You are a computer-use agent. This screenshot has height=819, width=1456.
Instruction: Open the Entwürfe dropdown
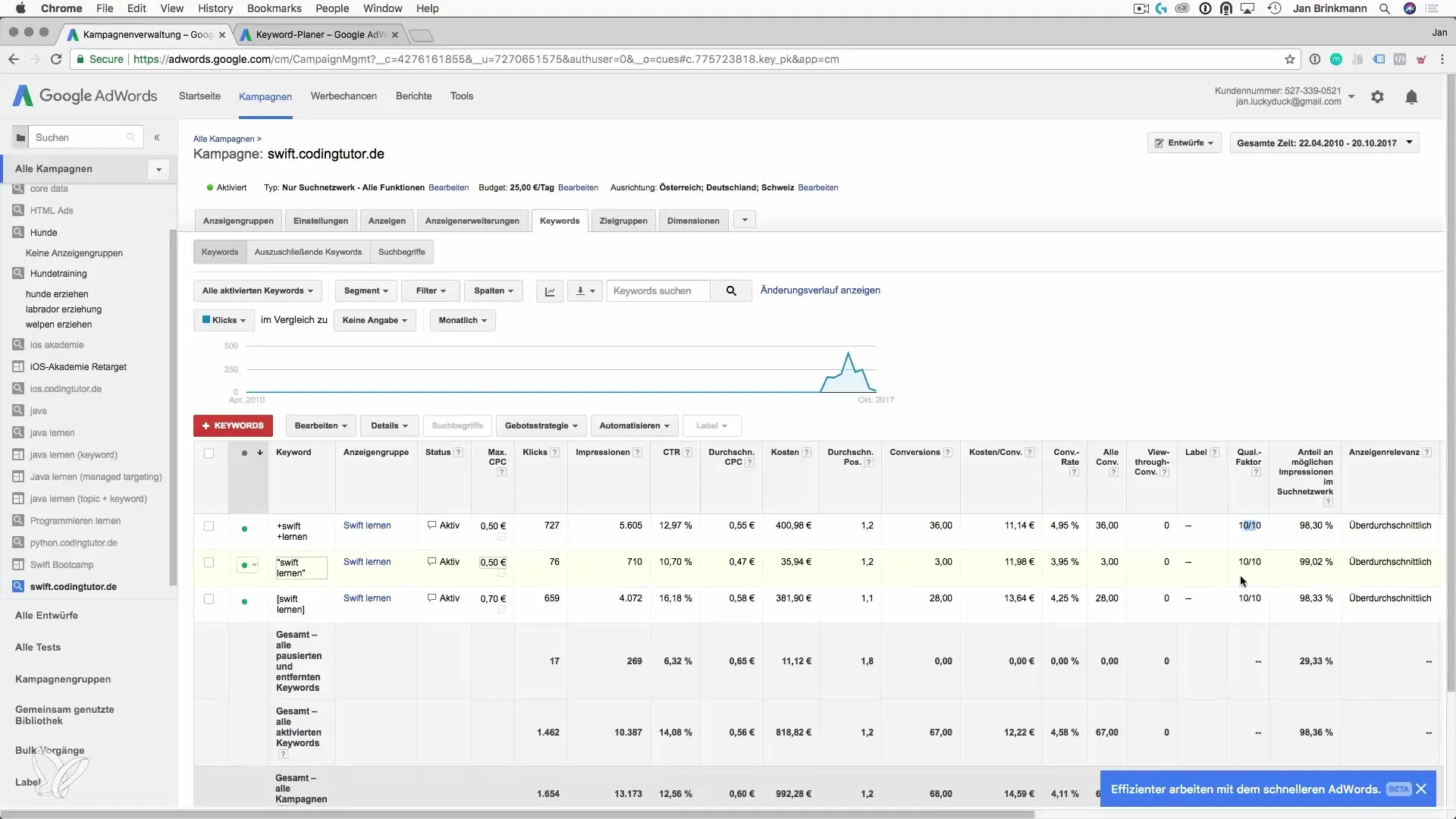point(1184,143)
